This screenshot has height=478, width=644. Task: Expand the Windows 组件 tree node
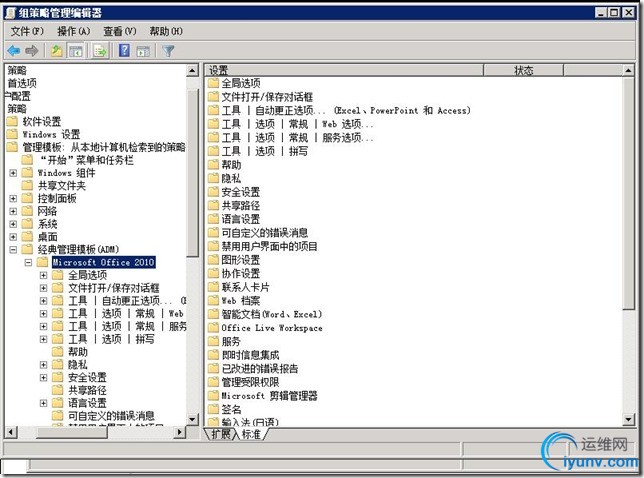pyautogui.click(x=13, y=173)
